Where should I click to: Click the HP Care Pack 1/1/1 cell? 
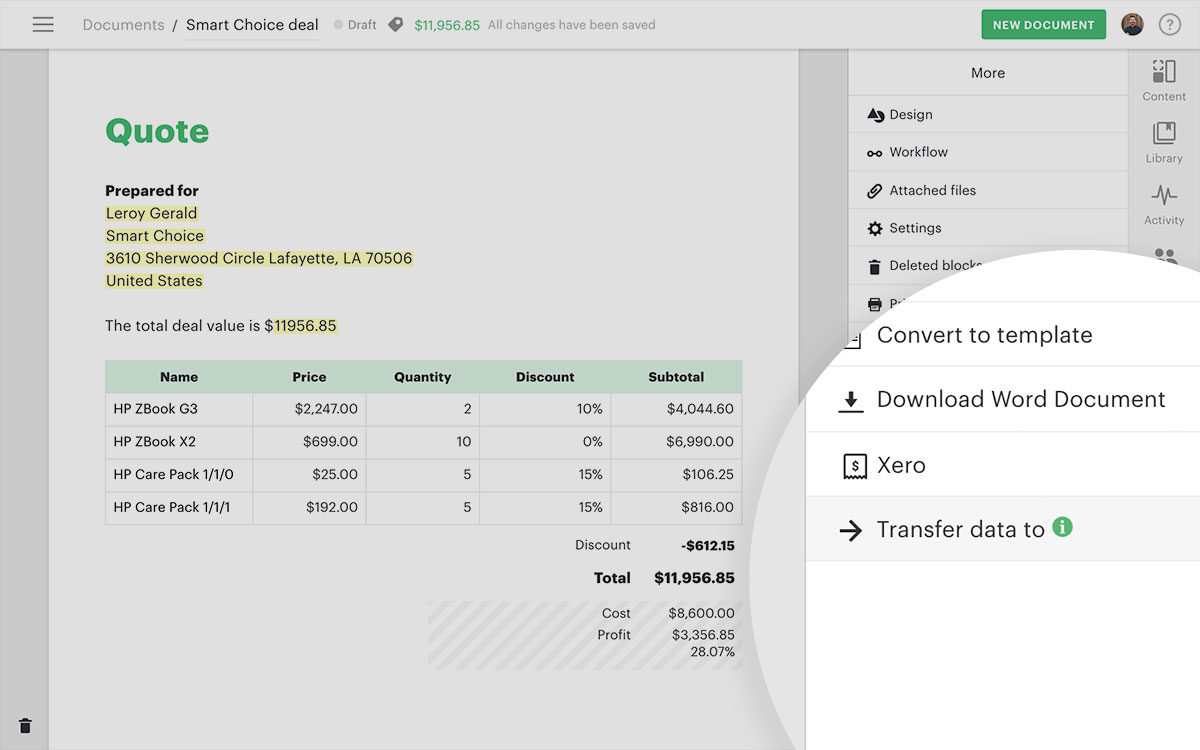click(x=179, y=507)
